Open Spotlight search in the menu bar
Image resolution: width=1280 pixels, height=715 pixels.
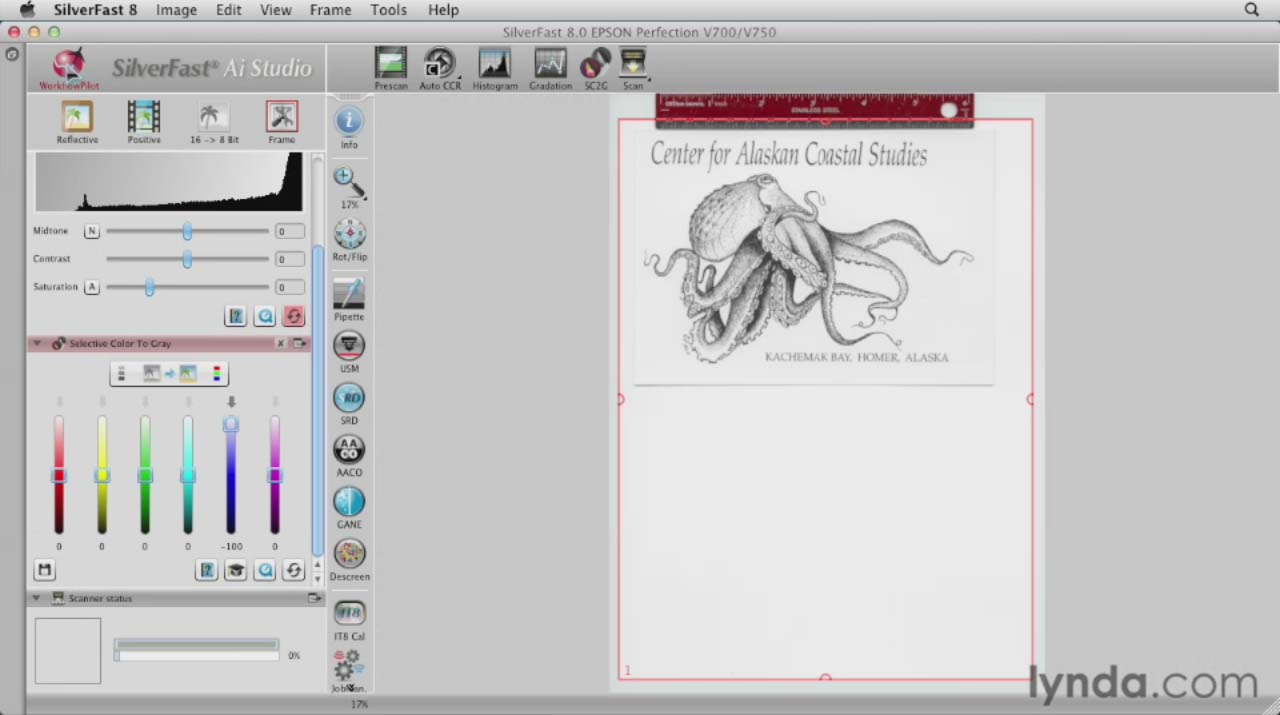1252,10
